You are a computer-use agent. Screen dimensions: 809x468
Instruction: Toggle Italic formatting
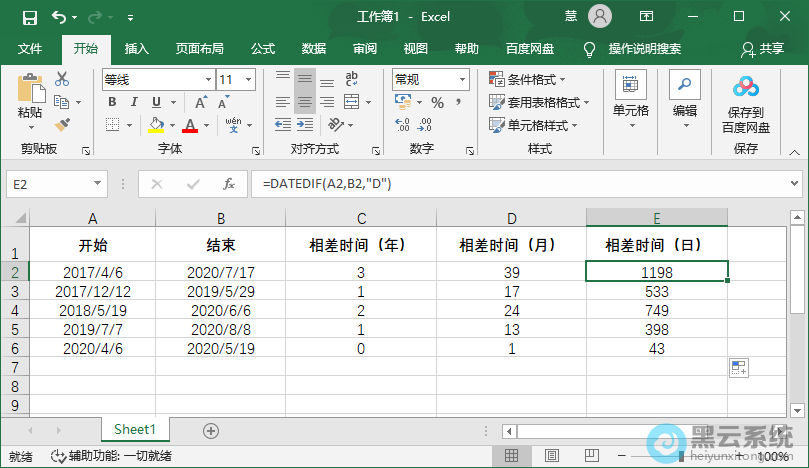(135, 102)
